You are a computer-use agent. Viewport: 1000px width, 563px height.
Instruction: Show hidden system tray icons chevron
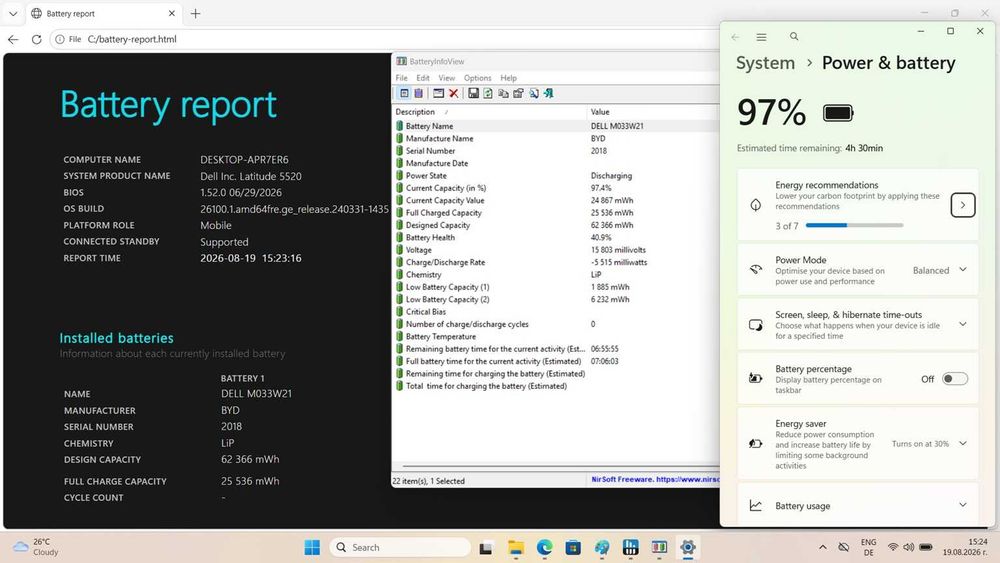pos(823,547)
